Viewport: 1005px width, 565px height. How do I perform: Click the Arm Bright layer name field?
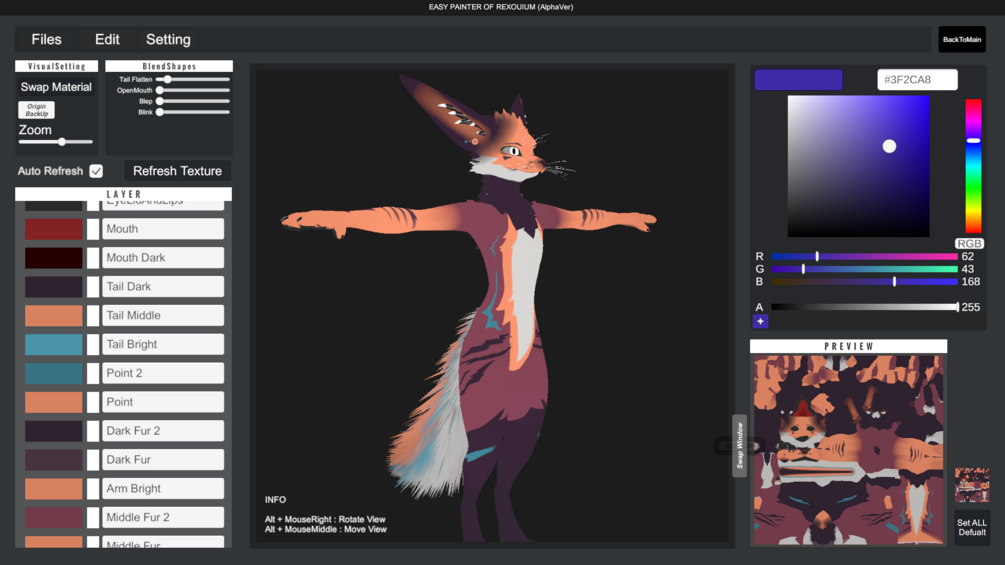click(163, 488)
